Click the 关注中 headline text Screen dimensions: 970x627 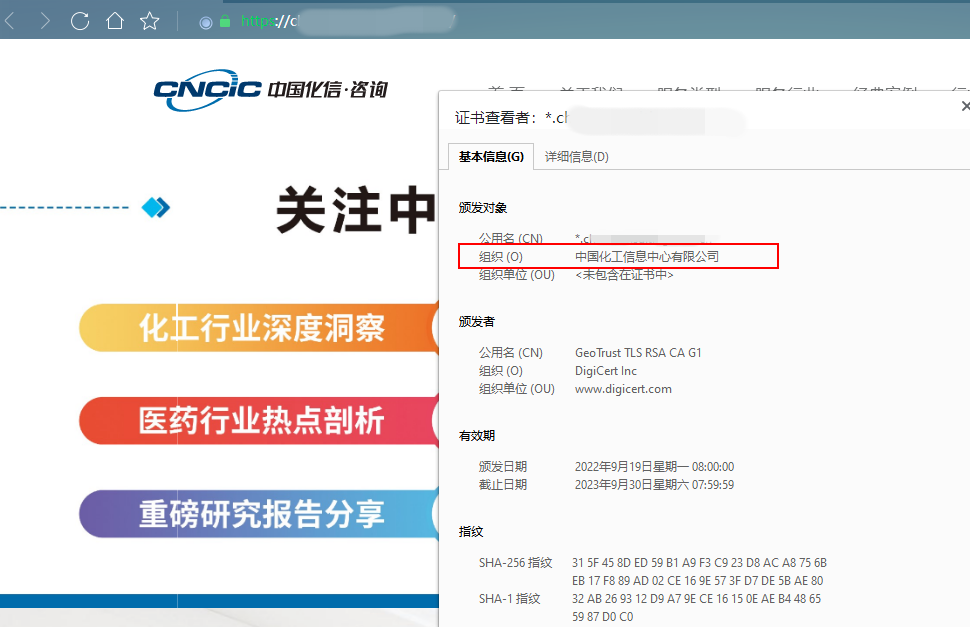[x=356, y=210]
